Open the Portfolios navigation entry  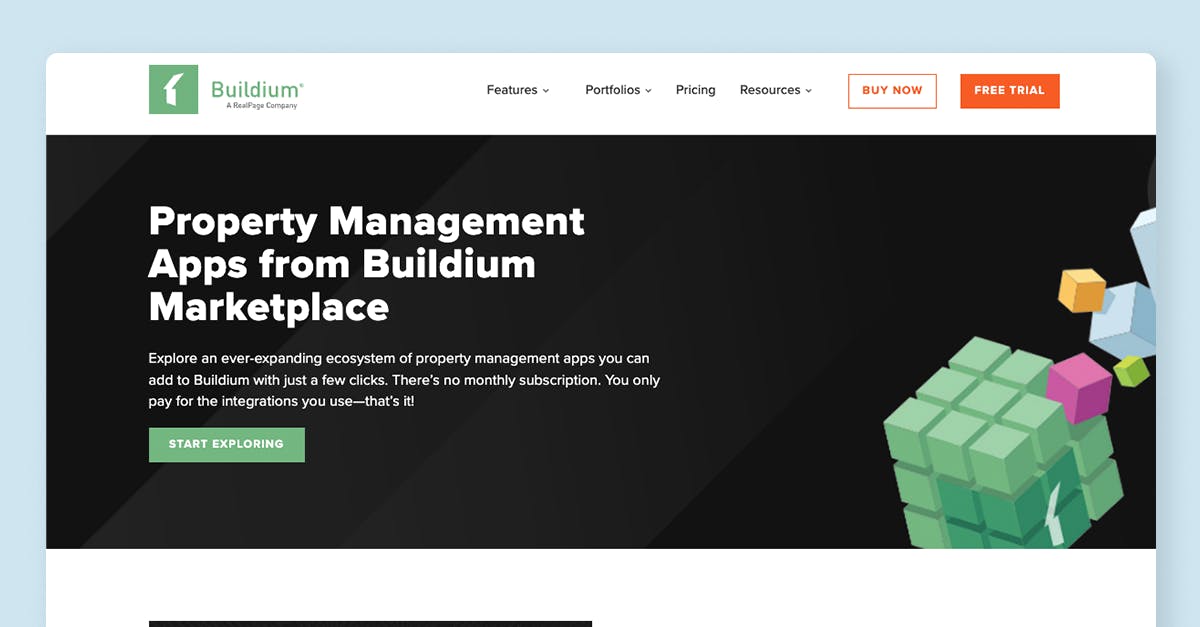point(613,89)
